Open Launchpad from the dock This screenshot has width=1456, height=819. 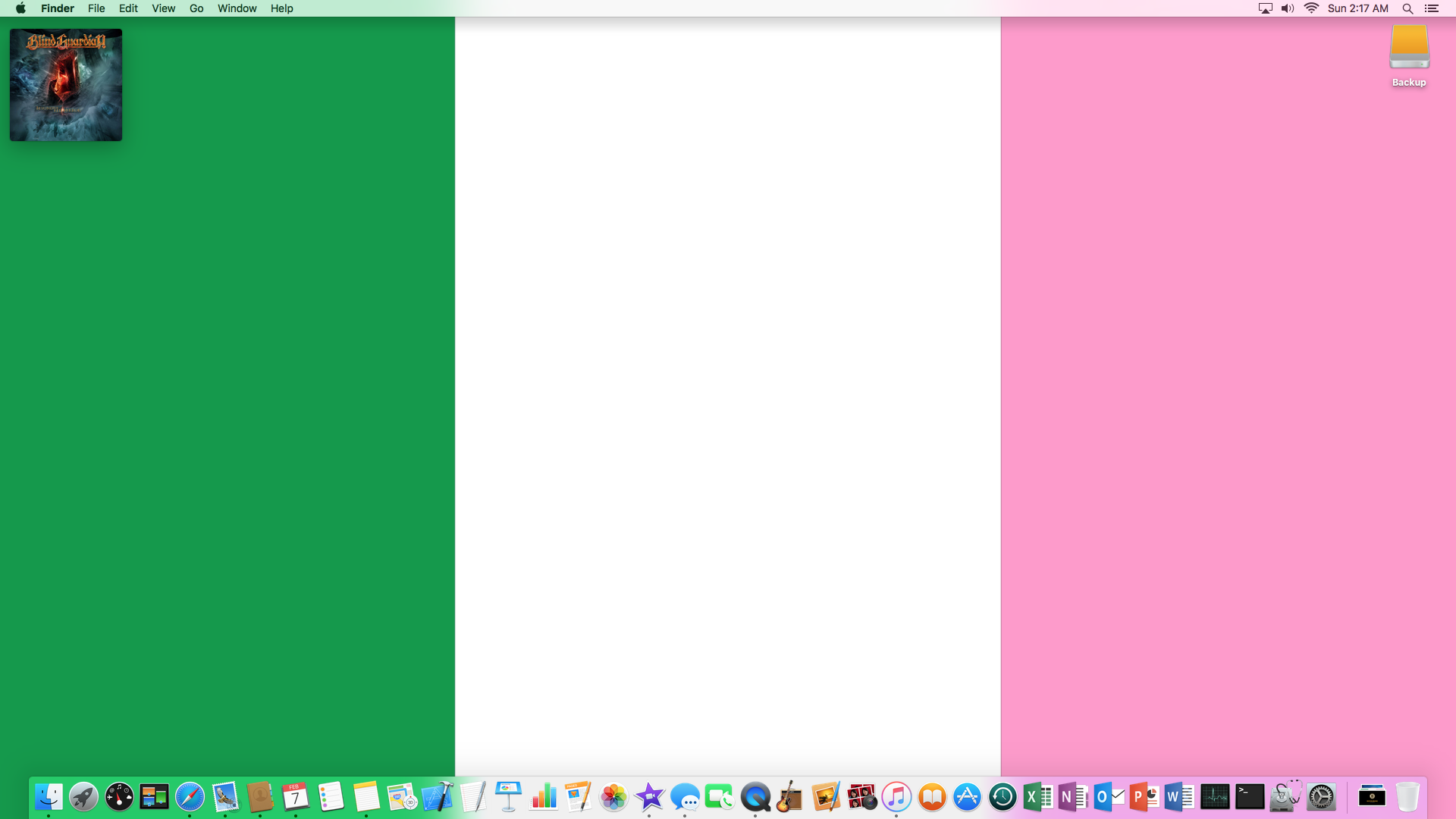click(84, 797)
